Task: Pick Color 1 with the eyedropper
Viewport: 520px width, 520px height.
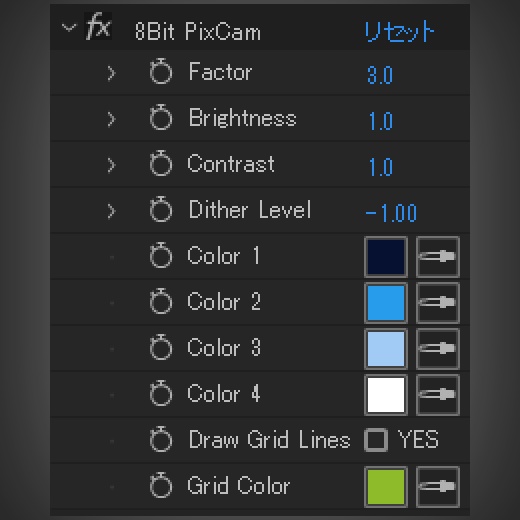Action: [438, 257]
